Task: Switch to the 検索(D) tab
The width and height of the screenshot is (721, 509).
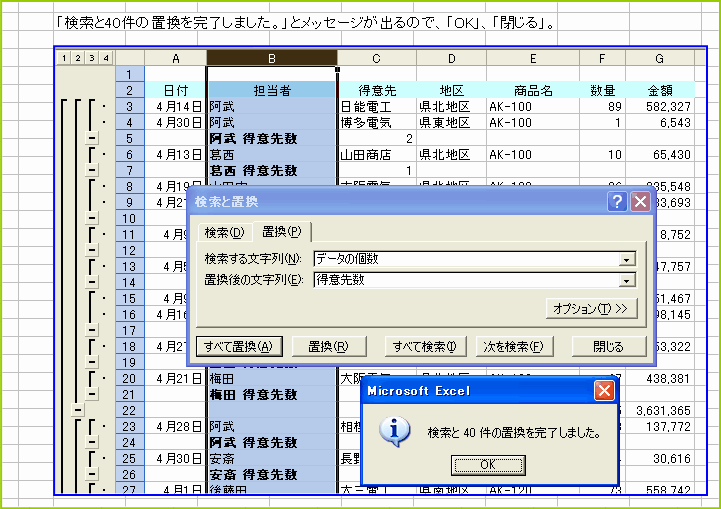Action: pyautogui.click(x=224, y=233)
